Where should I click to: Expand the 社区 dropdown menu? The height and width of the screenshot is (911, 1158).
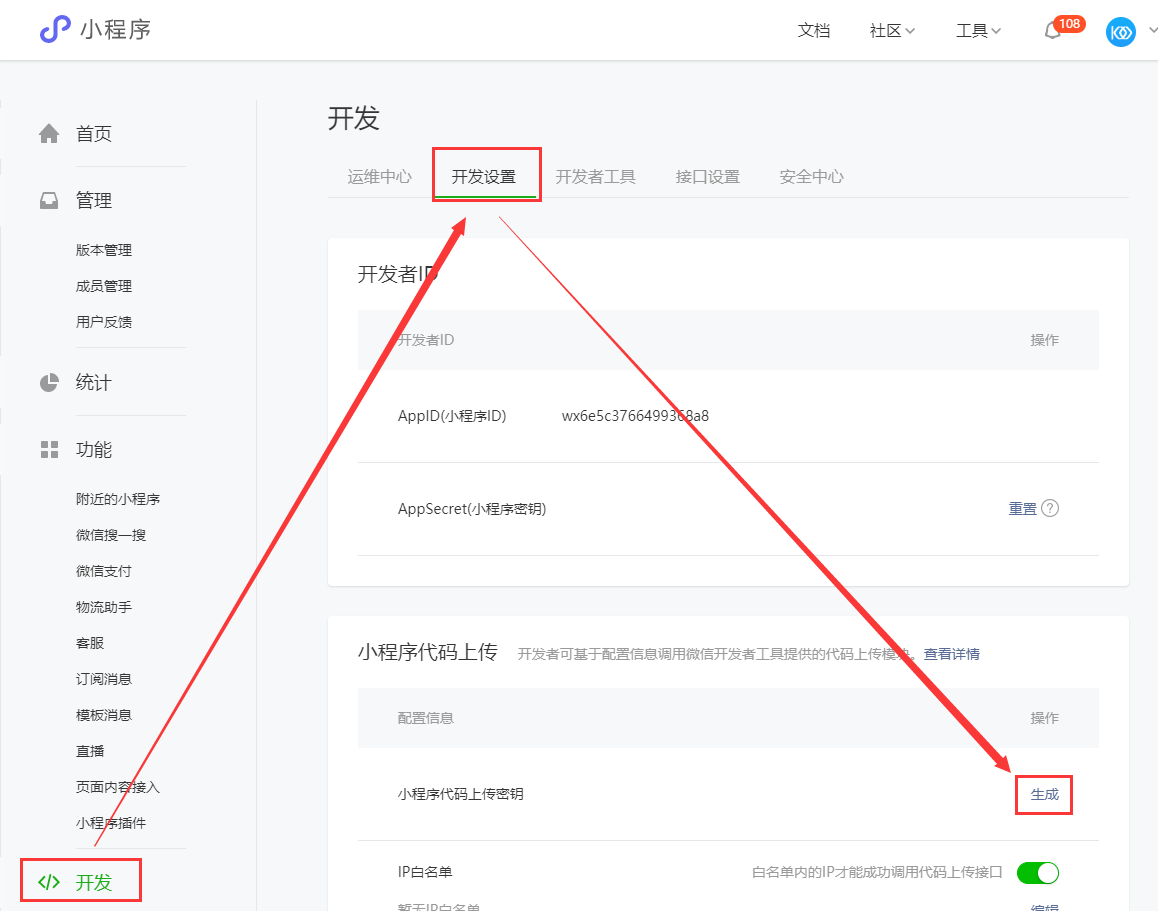click(892, 31)
